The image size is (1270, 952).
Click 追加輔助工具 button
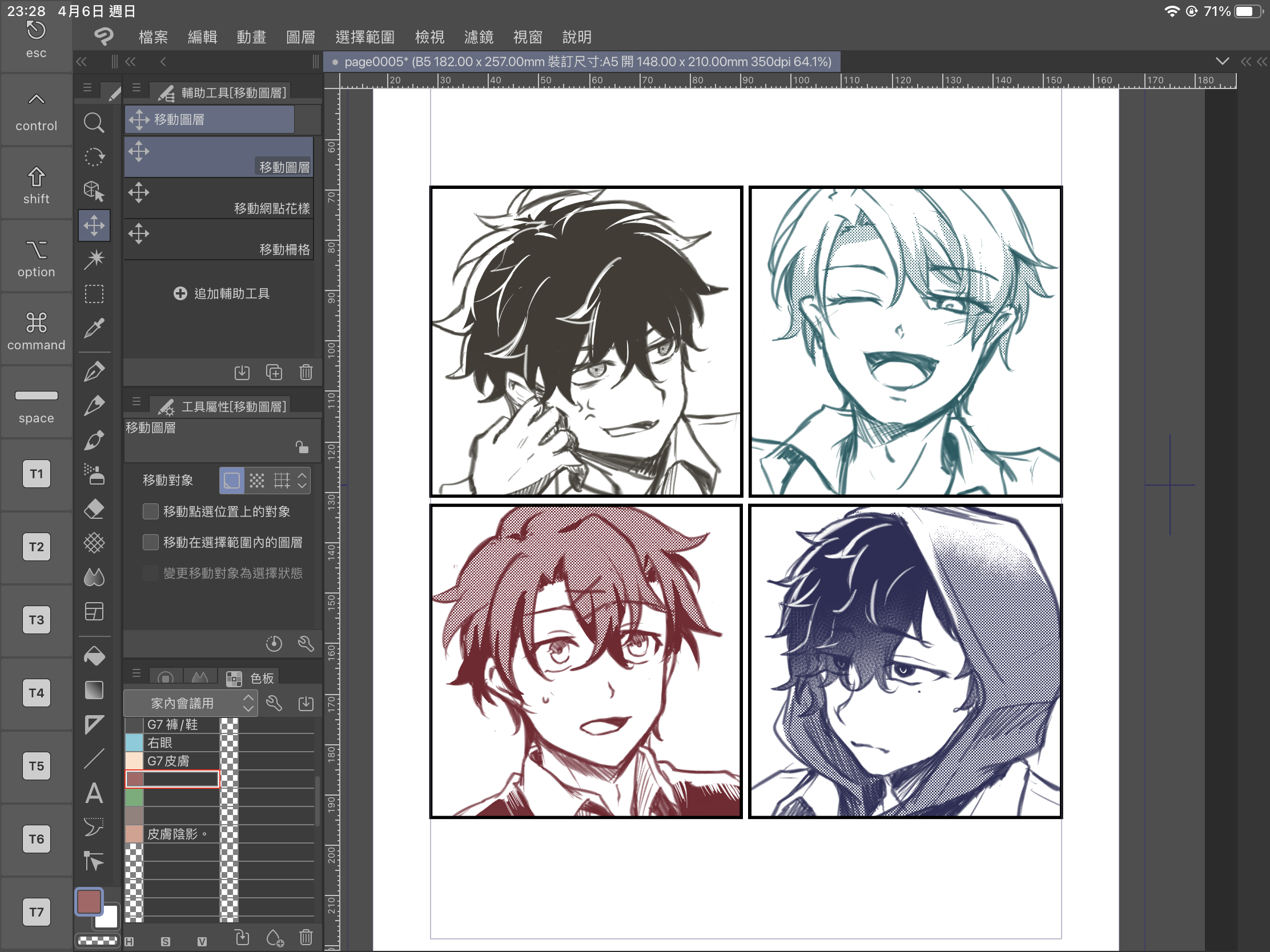[x=222, y=294]
